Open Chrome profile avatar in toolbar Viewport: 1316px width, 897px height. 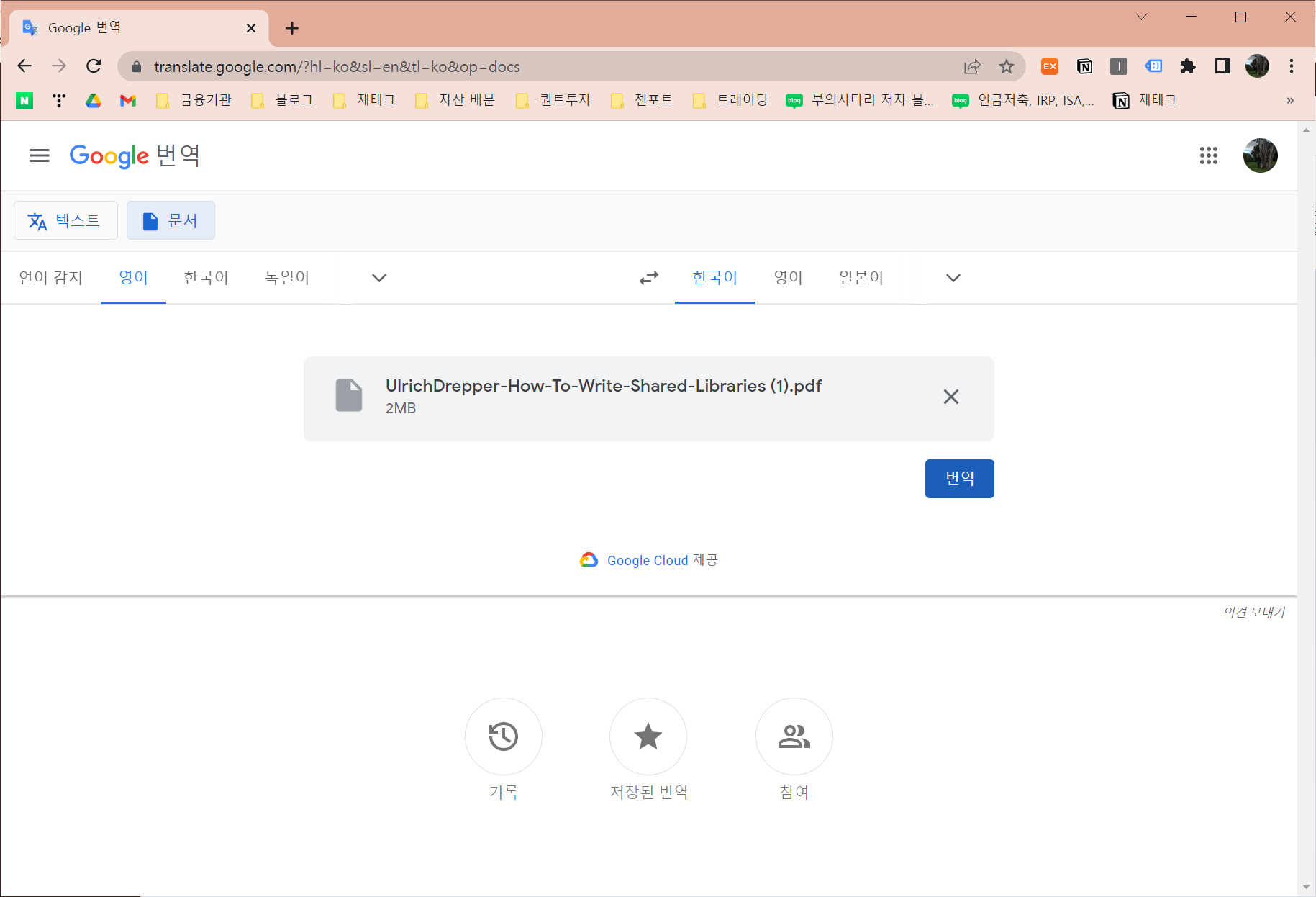point(1257,66)
